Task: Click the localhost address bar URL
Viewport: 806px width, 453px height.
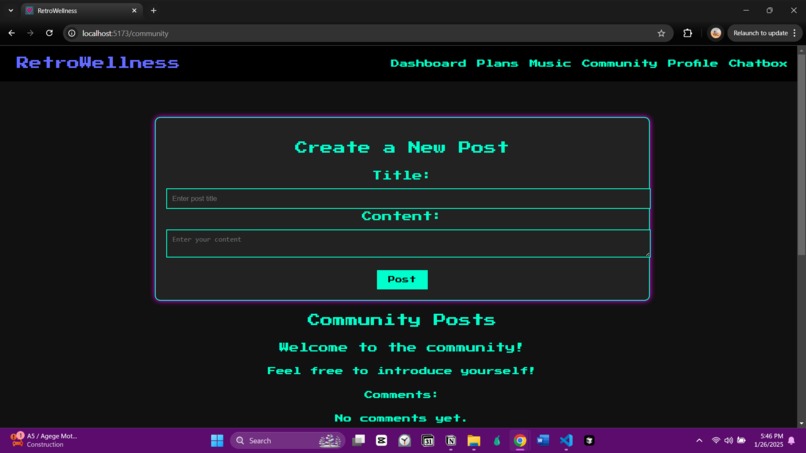Action: point(125,33)
